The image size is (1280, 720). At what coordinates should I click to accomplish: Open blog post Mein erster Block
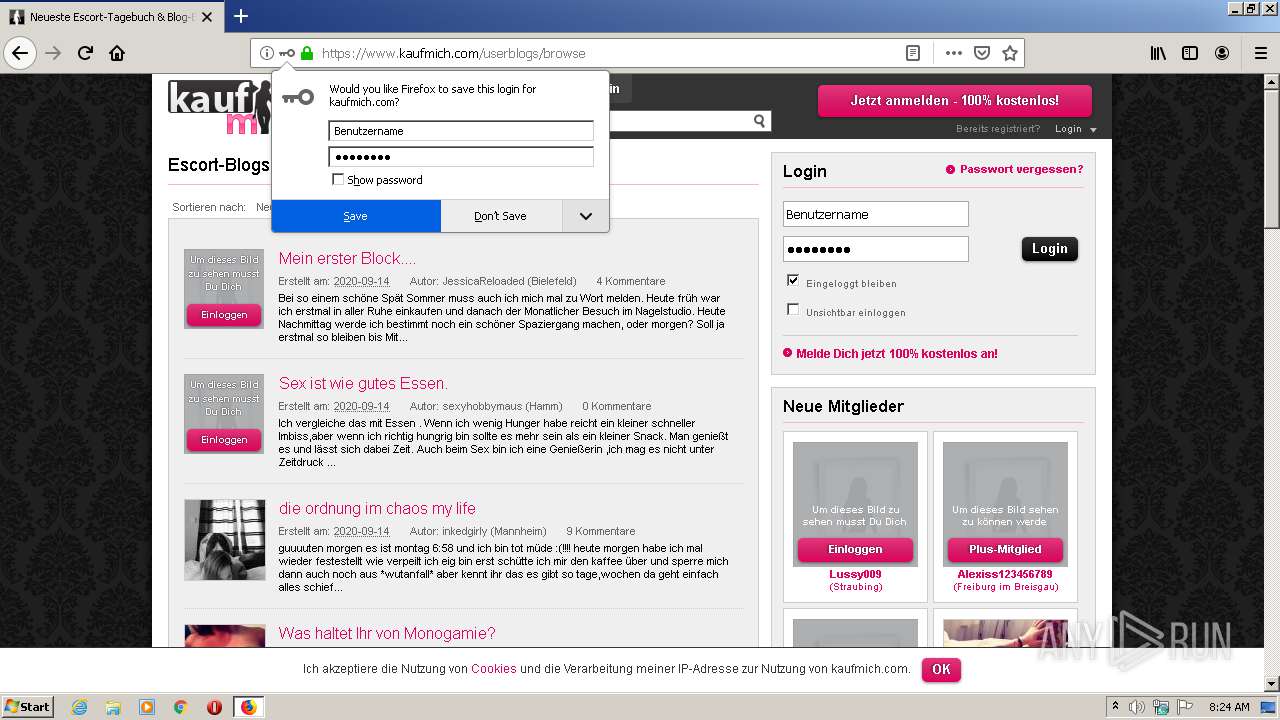tap(347, 258)
